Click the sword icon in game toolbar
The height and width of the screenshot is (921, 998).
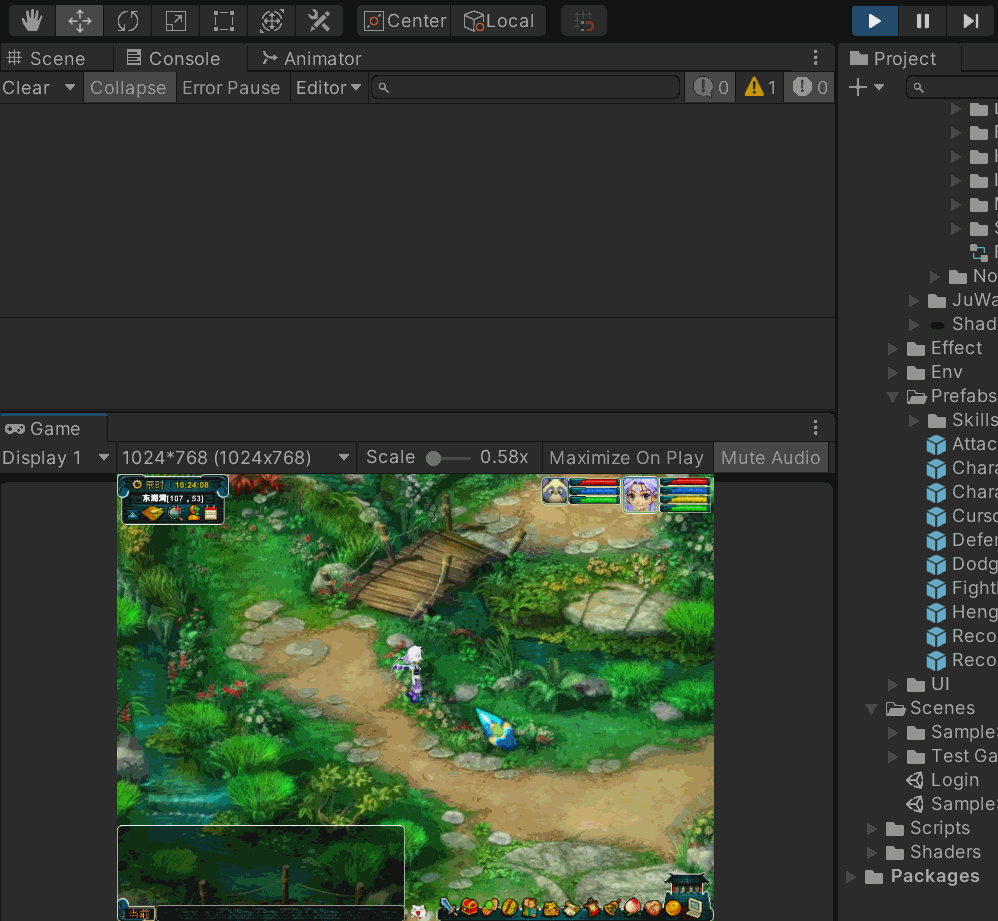448,908
